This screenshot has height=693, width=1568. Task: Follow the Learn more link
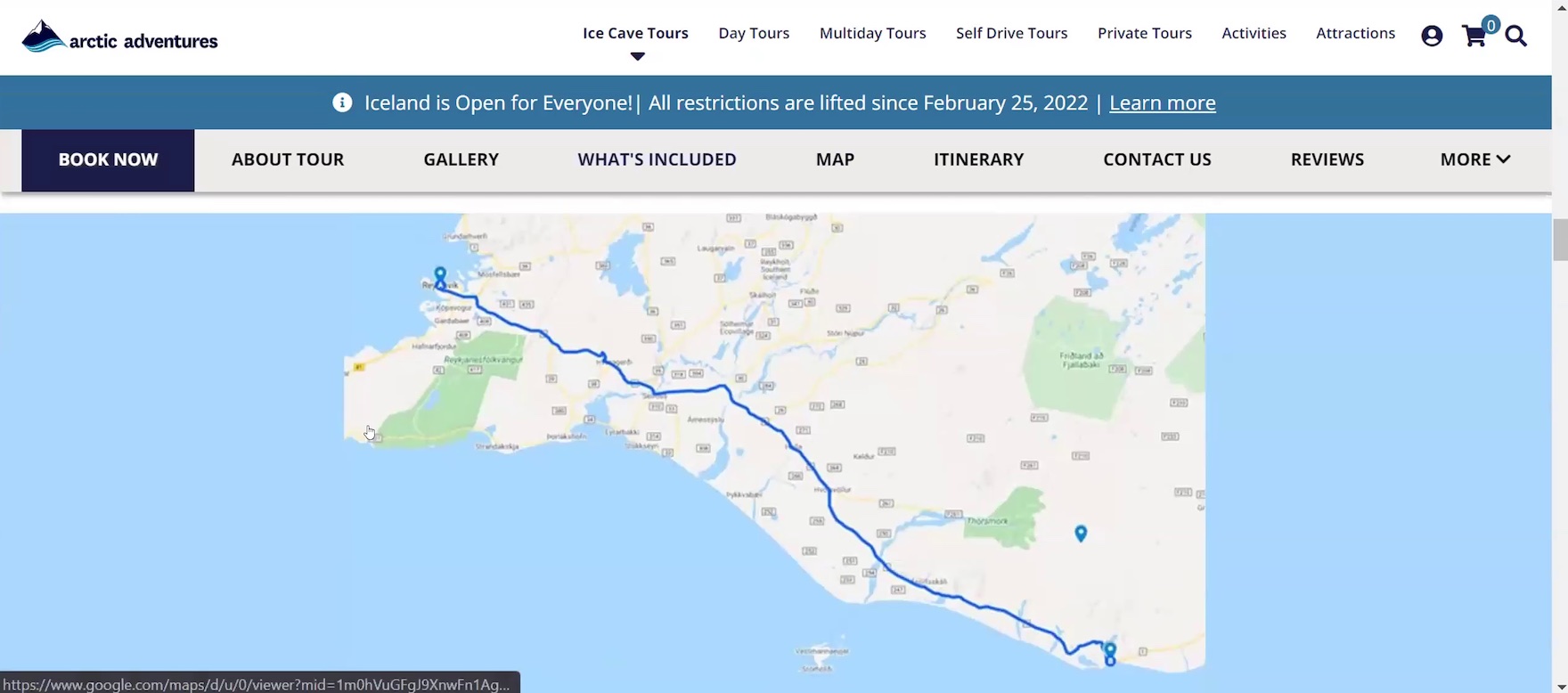click(x=1162, y=102)
